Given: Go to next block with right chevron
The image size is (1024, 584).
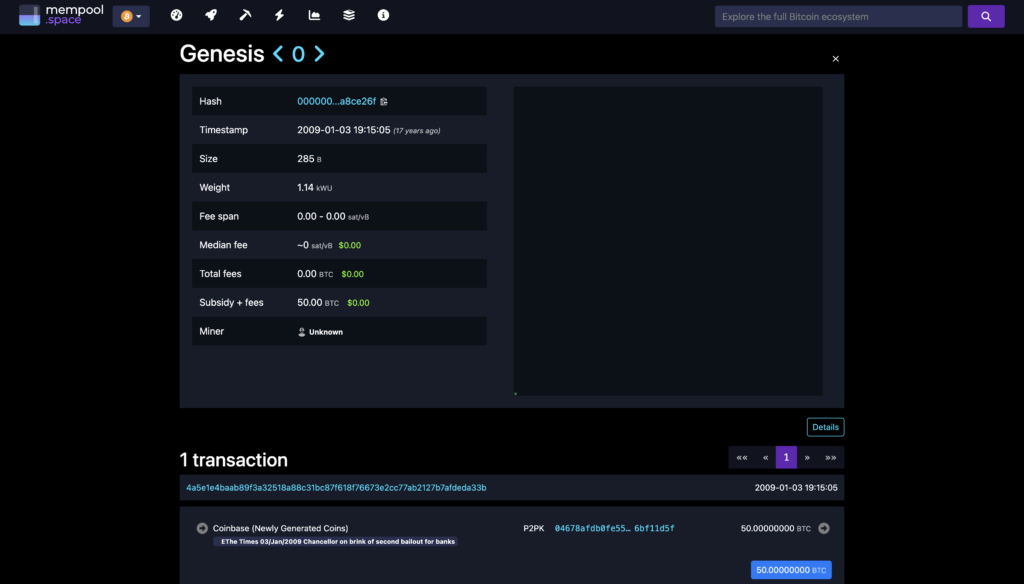Looking at the screenshot, I should point(319,54).
